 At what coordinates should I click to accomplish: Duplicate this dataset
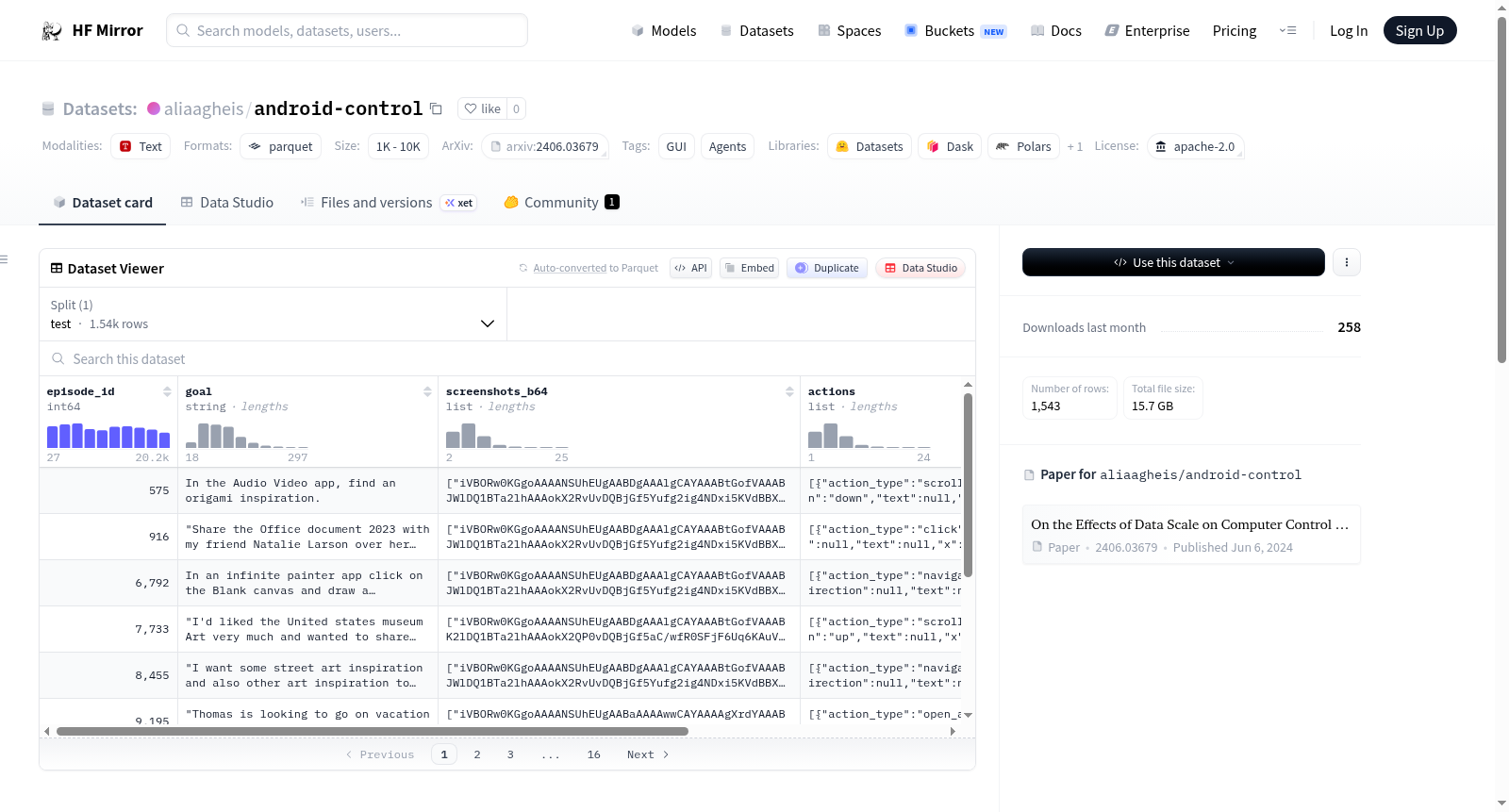[827, 268]
